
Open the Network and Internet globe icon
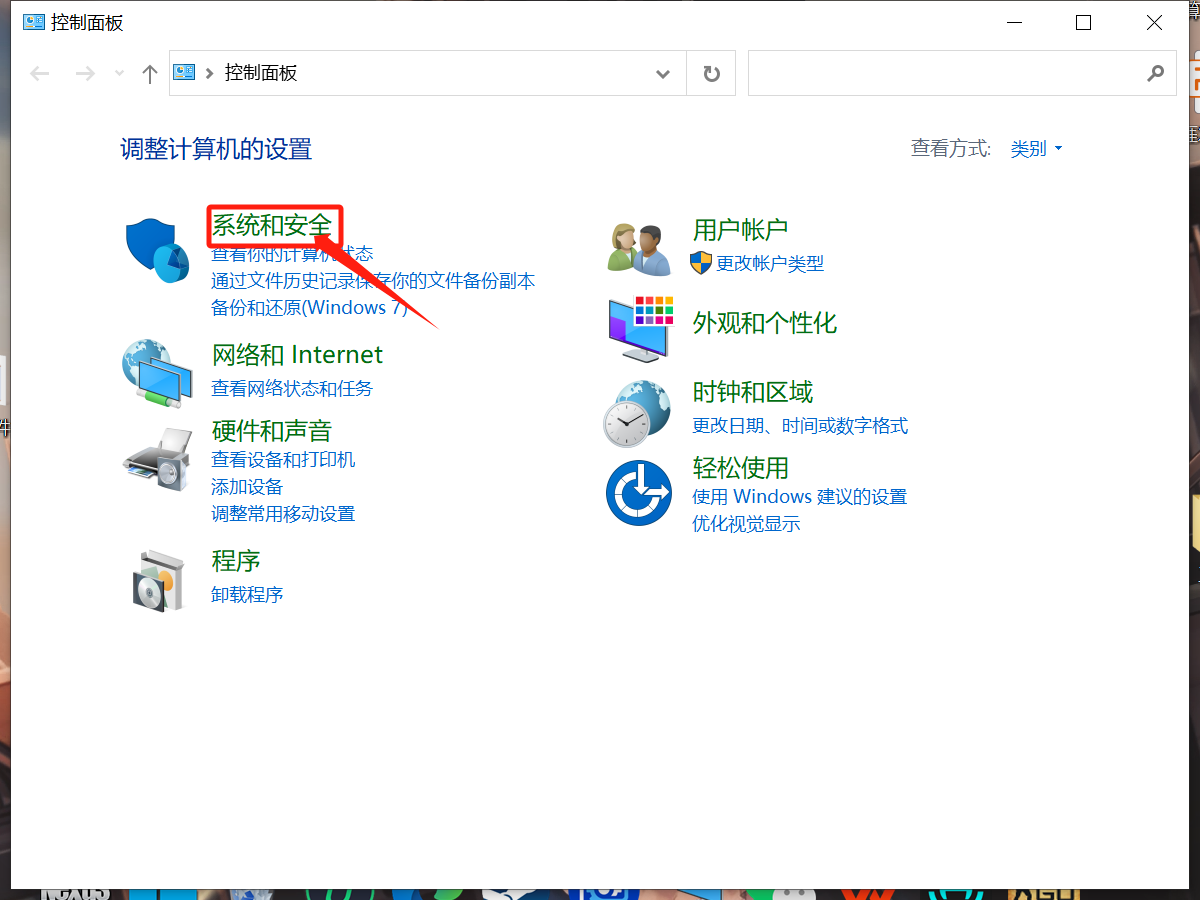pos(157,372)
